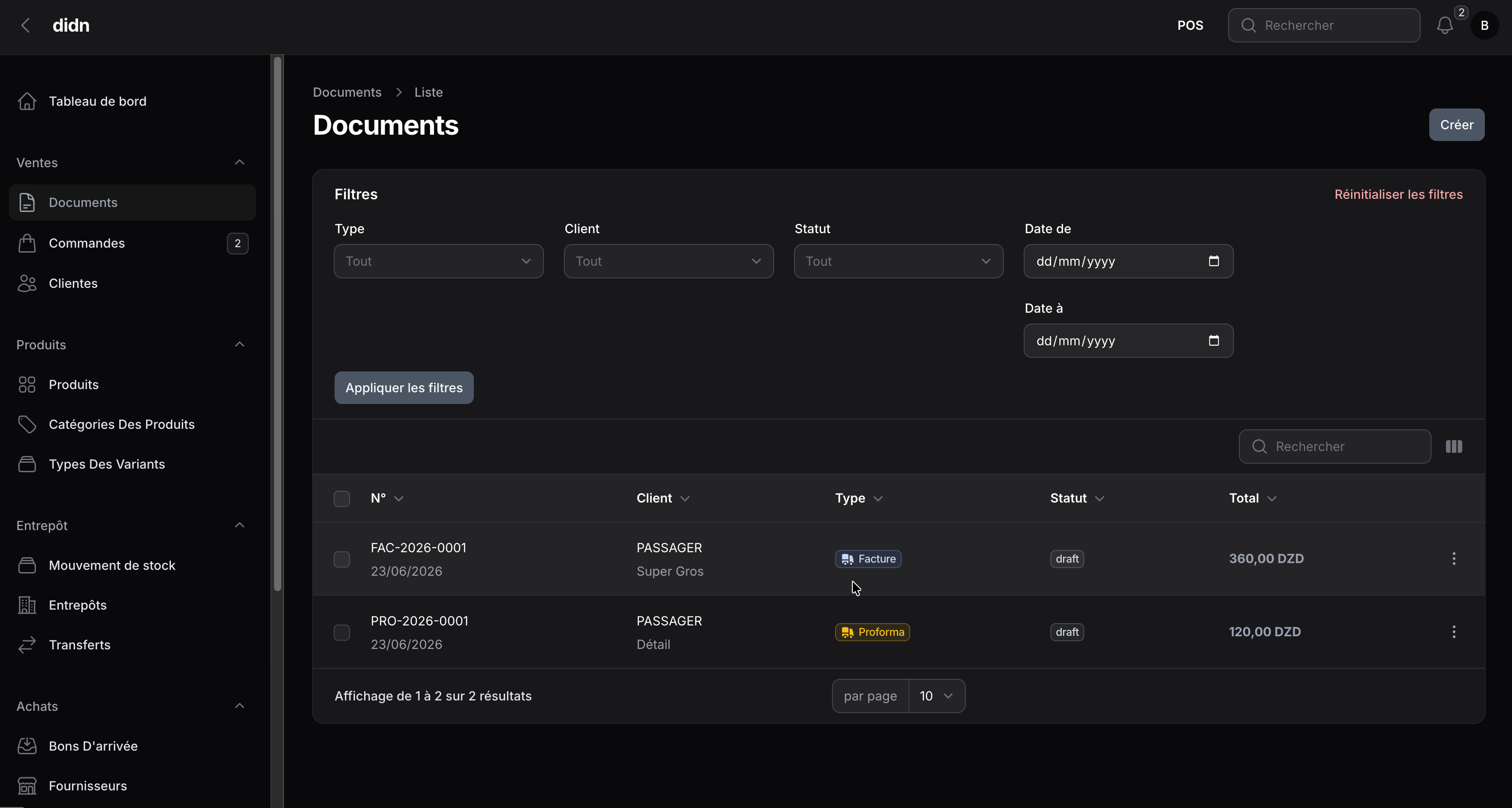The width and height of the screenshot is (1512, 808).
Task: Sort table by Type column
Action: click(x=859, y=498)
